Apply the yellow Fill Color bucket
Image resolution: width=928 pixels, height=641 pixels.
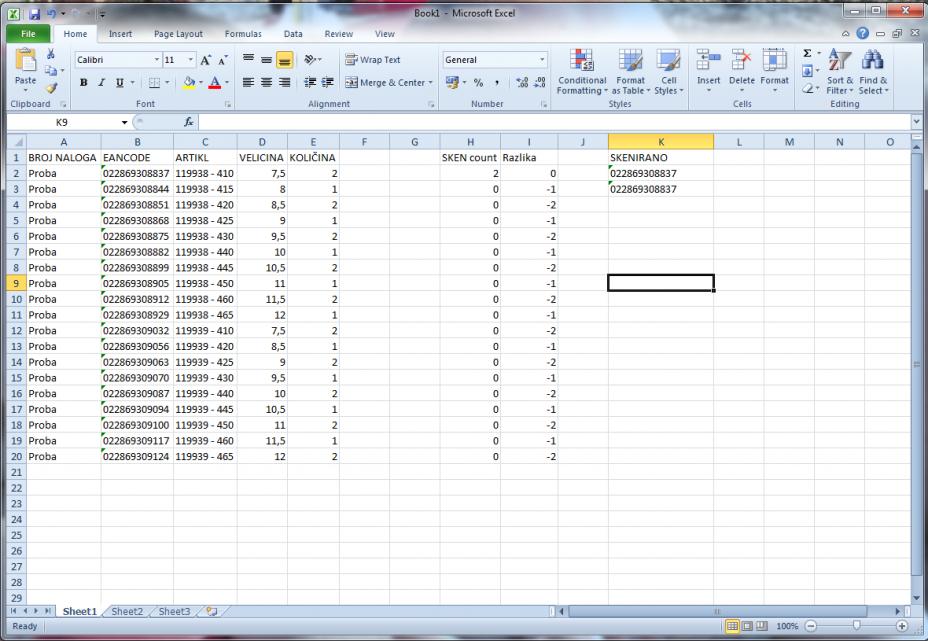189,82
